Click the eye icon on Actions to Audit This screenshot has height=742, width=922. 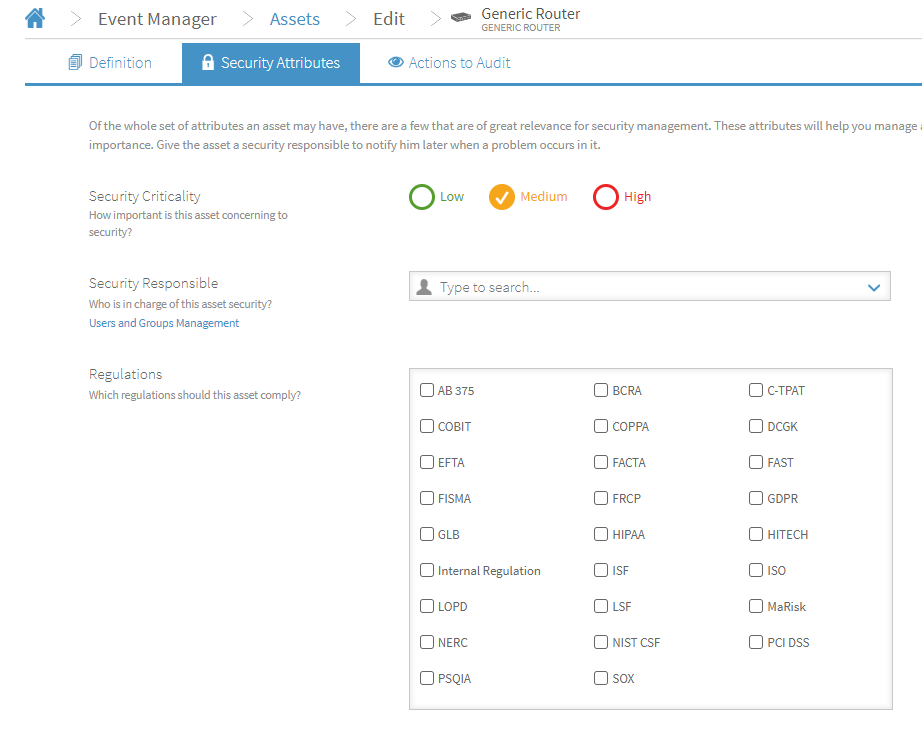tap(395, 63)
